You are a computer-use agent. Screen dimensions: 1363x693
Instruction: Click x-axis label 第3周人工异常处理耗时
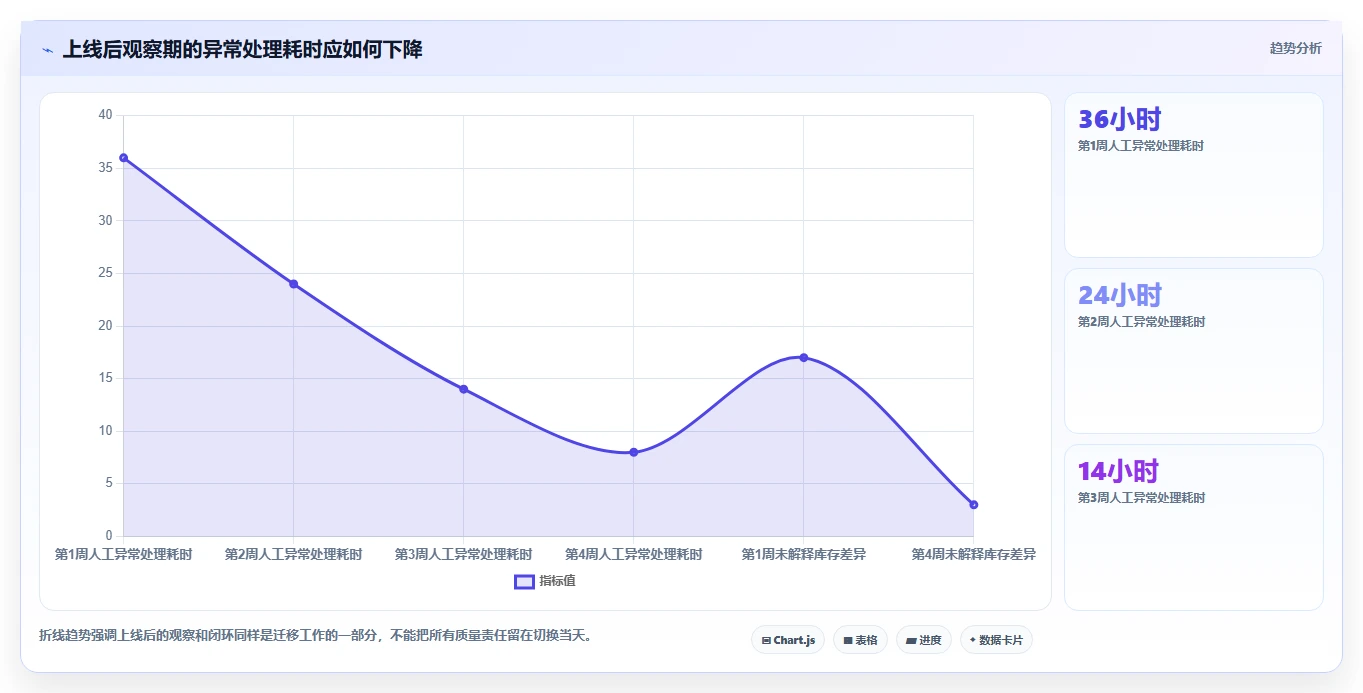click(463, 554)
